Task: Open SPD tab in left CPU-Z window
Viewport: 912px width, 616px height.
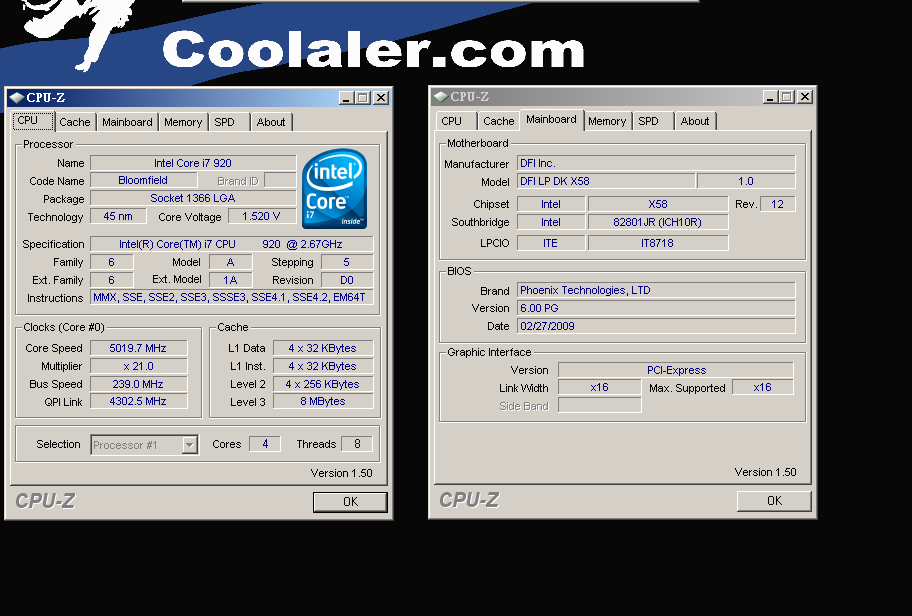Action: 229,122
